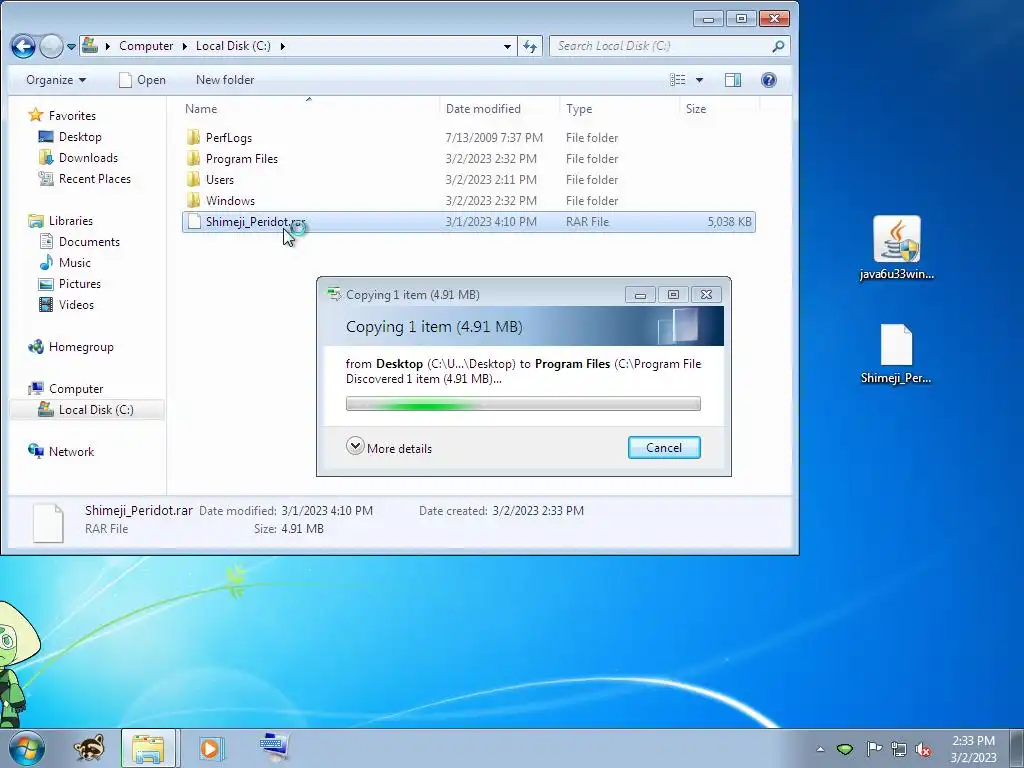Screen dimensions: 1024x768
Task: Open the Videos library
Action: point(67,304)
